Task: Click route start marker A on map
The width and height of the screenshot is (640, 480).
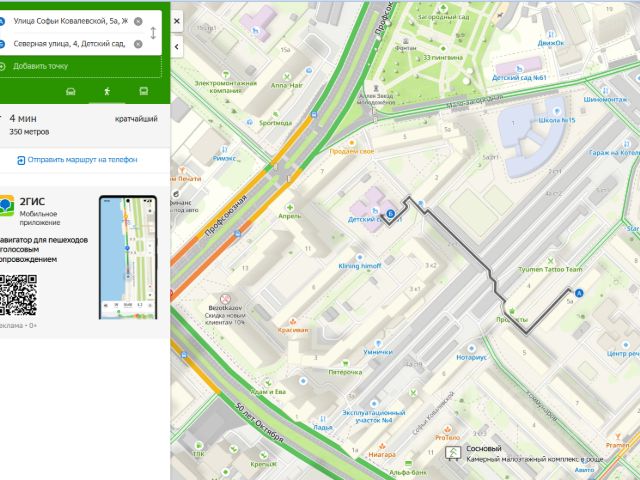Action: tap(579, 293)
